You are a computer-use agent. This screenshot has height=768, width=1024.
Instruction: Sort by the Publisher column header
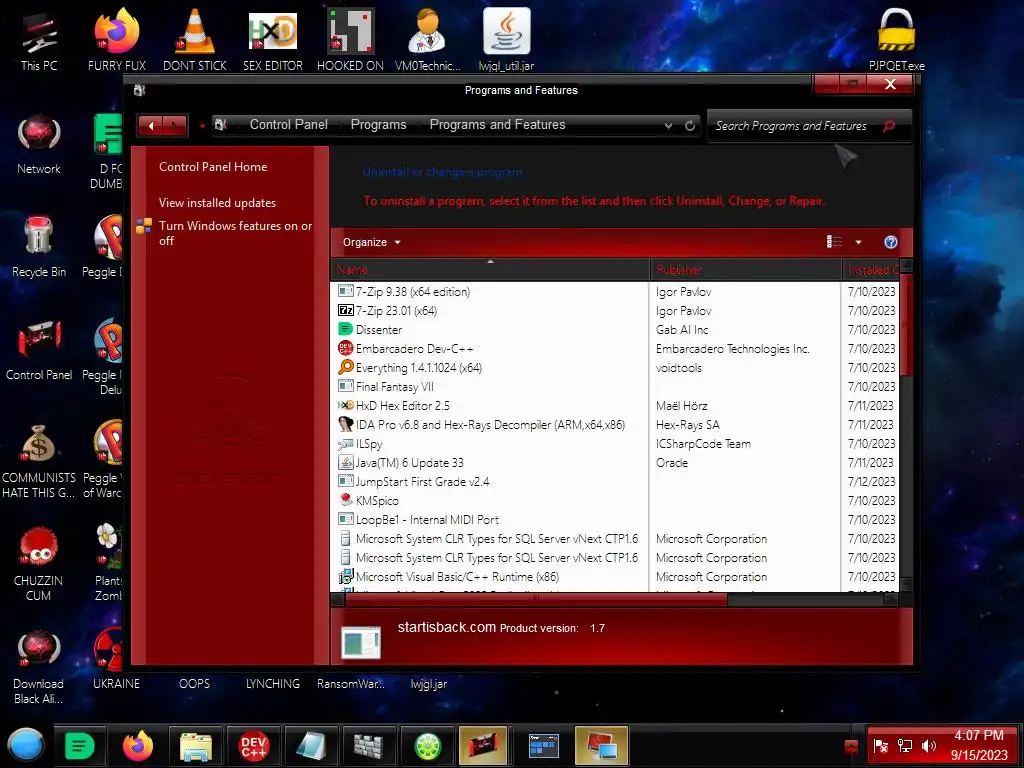click(x=746, y=270)
